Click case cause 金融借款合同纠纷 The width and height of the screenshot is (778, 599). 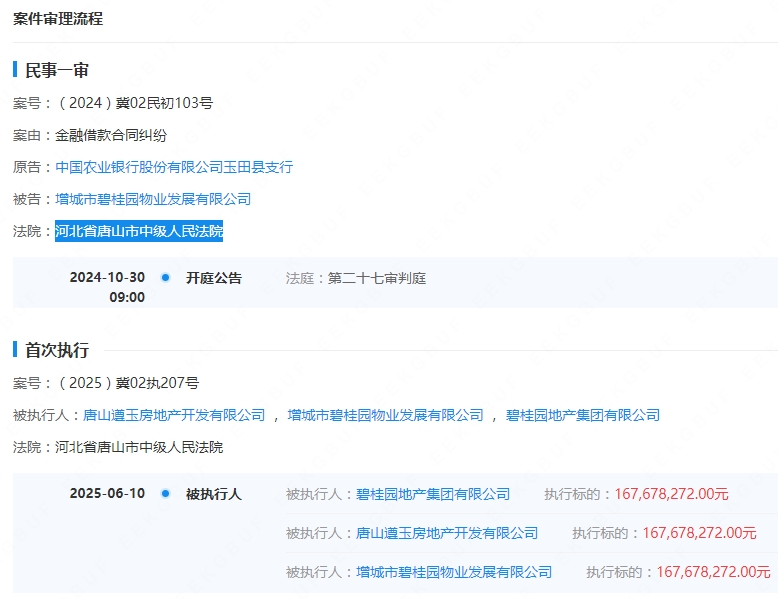[x=111, y=135]
